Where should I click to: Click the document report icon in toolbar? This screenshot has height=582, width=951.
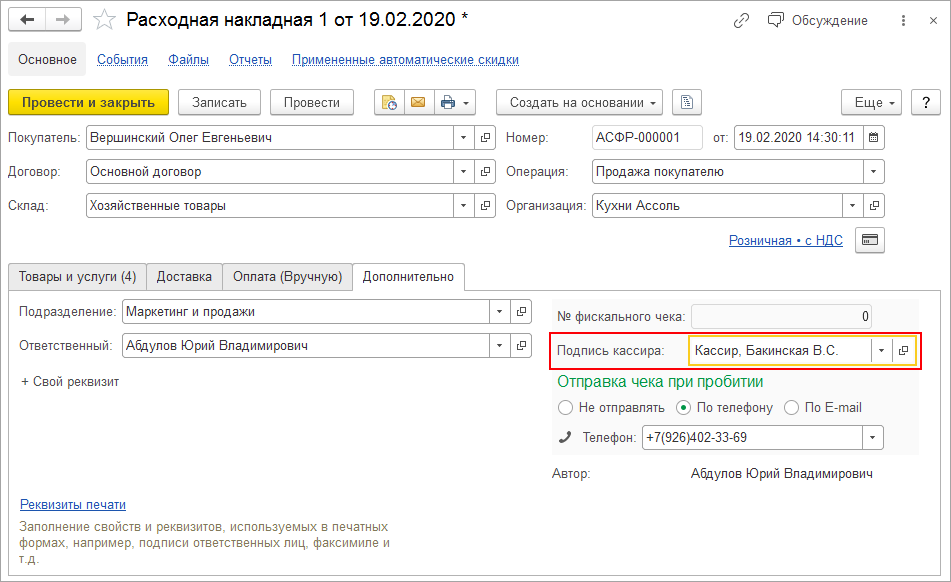[x=687, y=102]
